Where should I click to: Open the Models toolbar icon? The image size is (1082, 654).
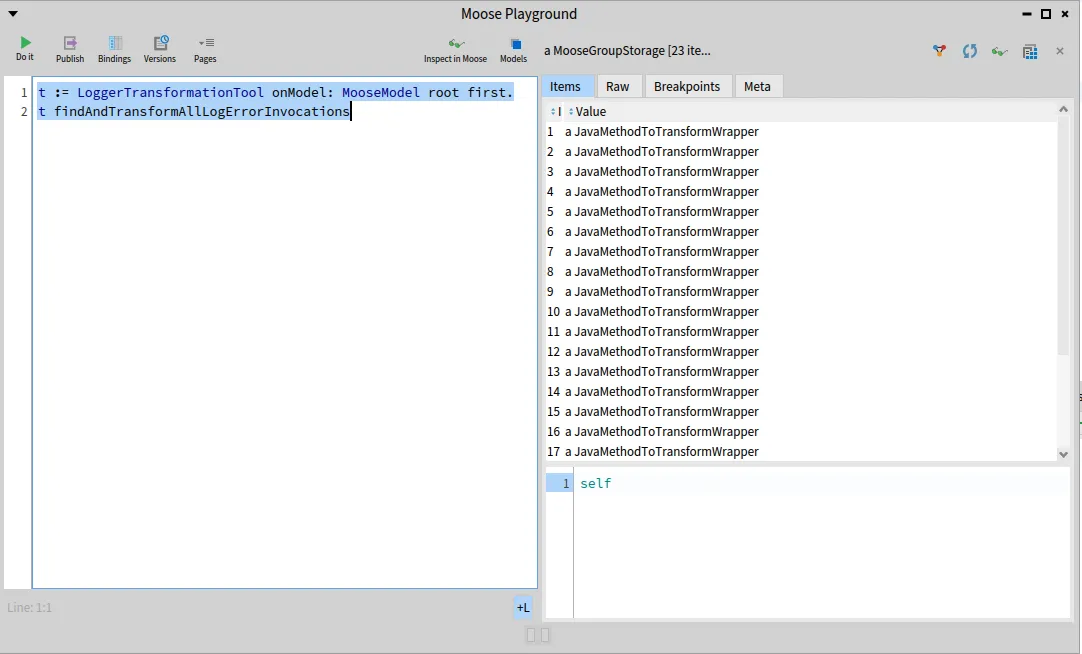pyautogui.click(x=513, y=50)
